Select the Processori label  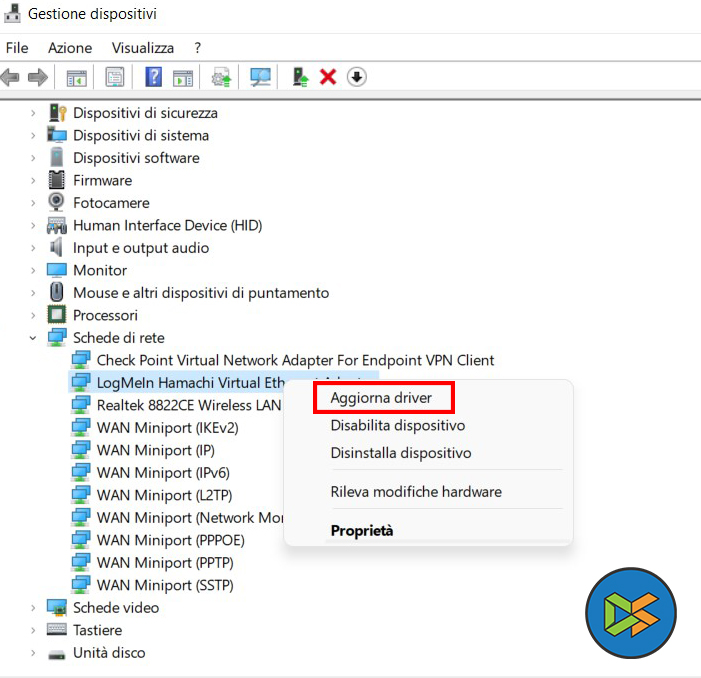pos(106,315)
